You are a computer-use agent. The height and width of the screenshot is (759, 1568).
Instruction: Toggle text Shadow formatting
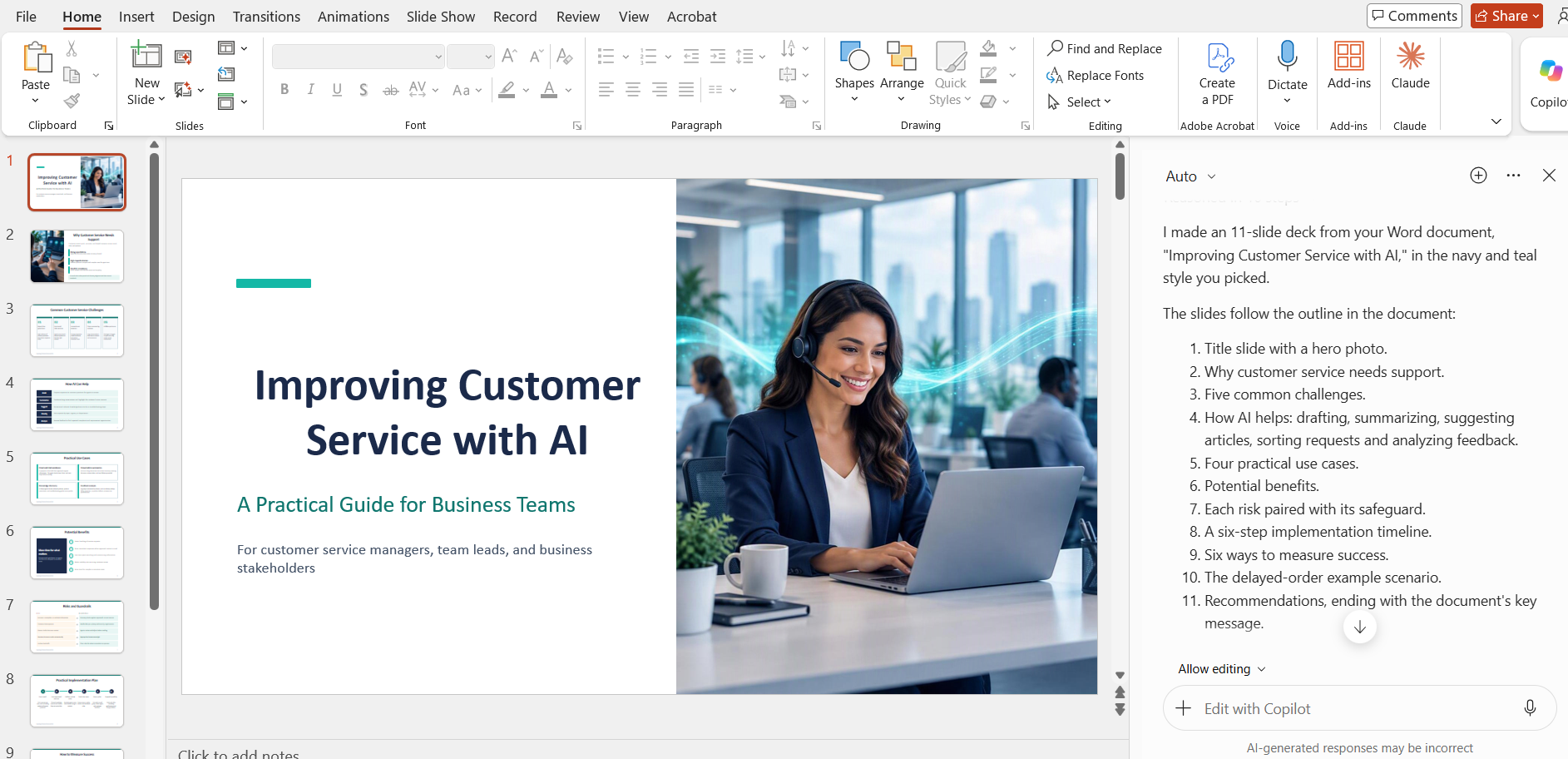point(364,89)
